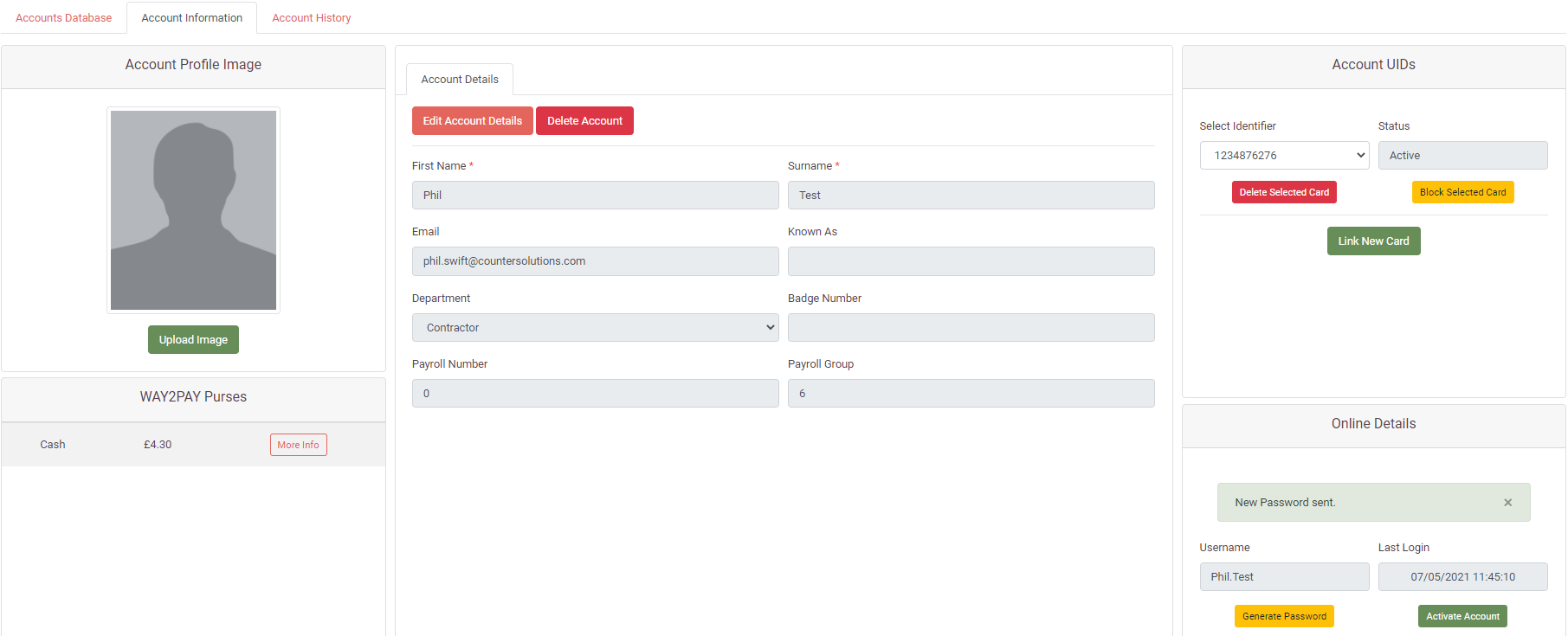The image size is (1568, 636).
Task: Open the Select Identifier dropdown
Action: click(x=1284, y=156)
